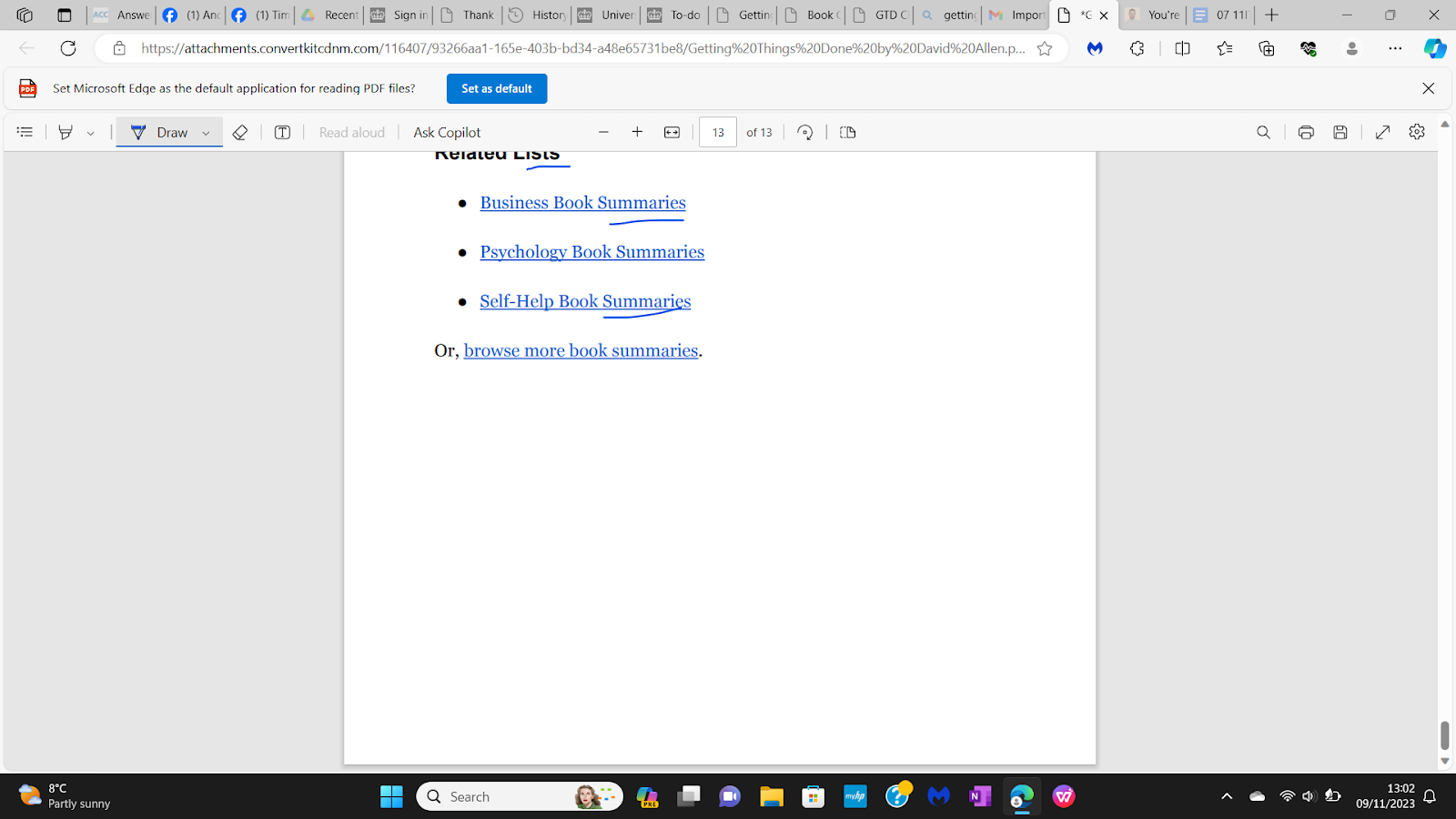The width and height of the screenshot is (1456, 819).
Task: Open Browser essentials heart icon
Action: click(1309, 48)
